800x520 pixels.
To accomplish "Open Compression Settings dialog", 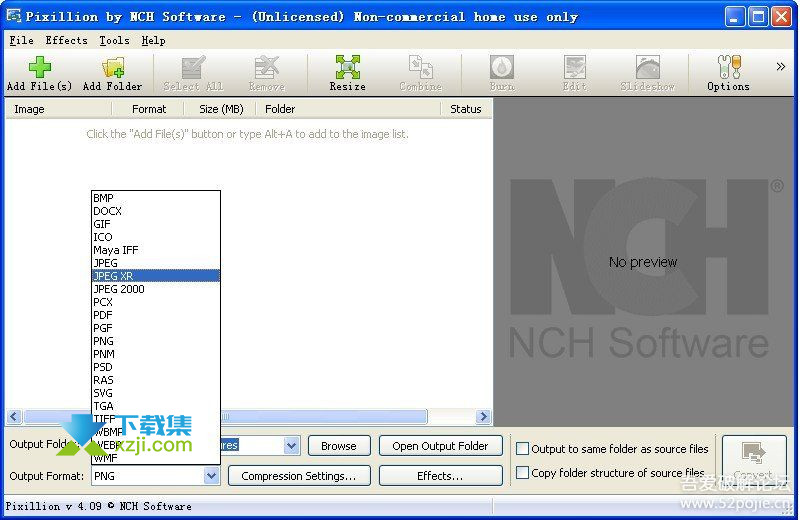I will coord(299,476).
